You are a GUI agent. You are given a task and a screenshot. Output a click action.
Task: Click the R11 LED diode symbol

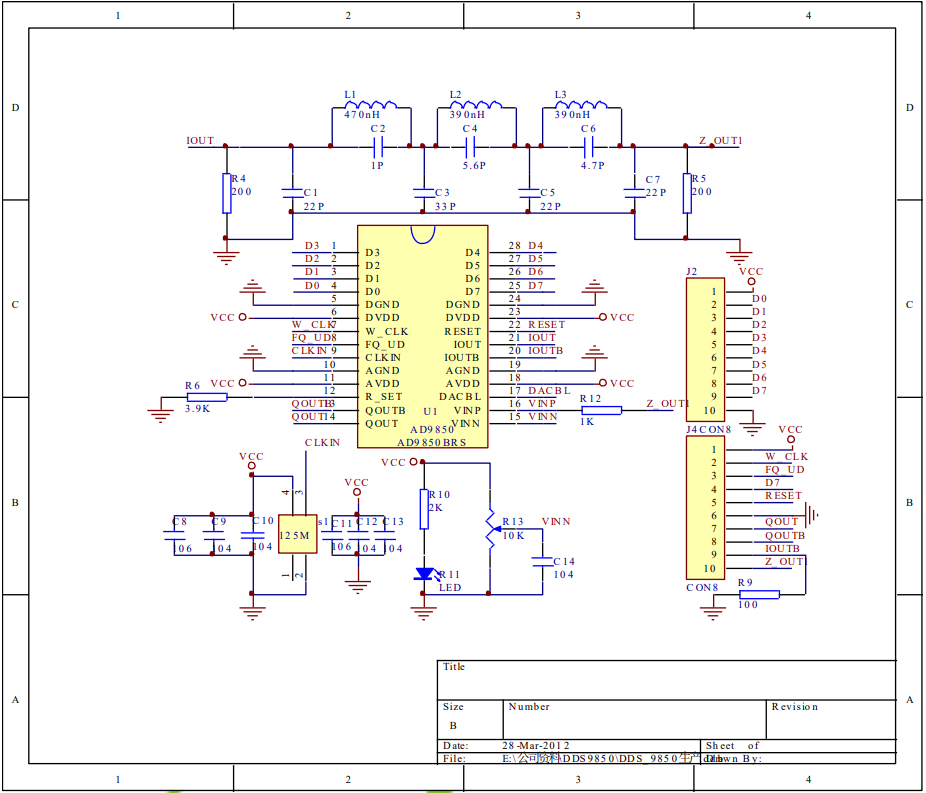424,573
